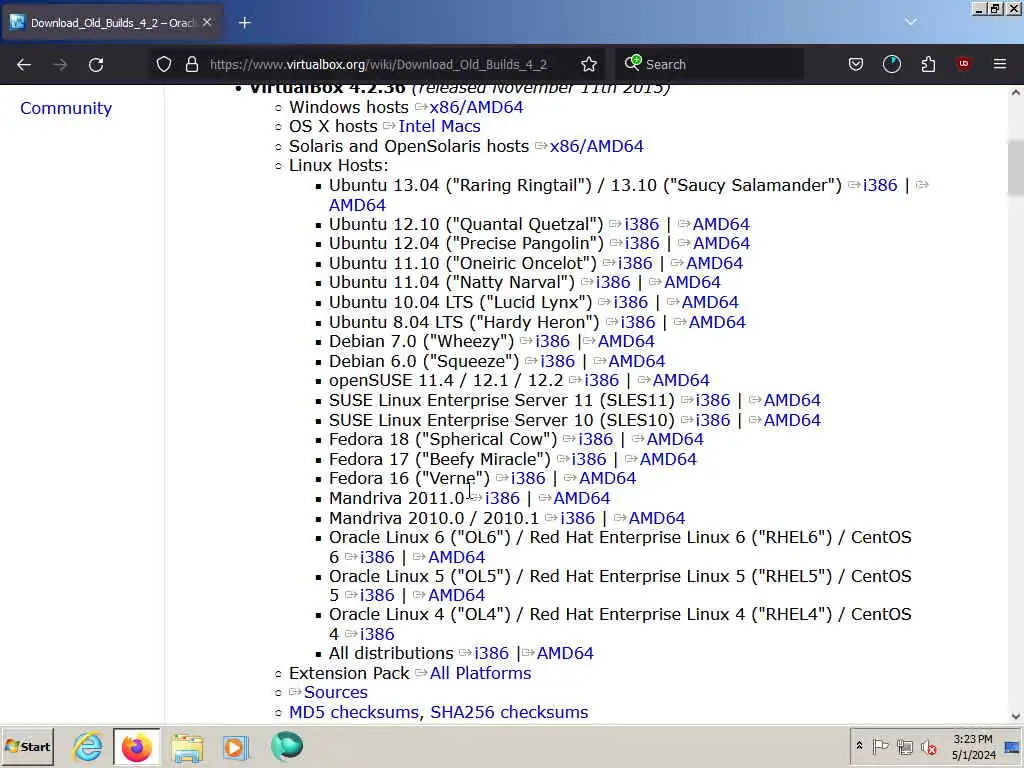Download Debian 7.0 Wheezy i386
Screen dimensions: 1024x768
[x=552, y=341]
